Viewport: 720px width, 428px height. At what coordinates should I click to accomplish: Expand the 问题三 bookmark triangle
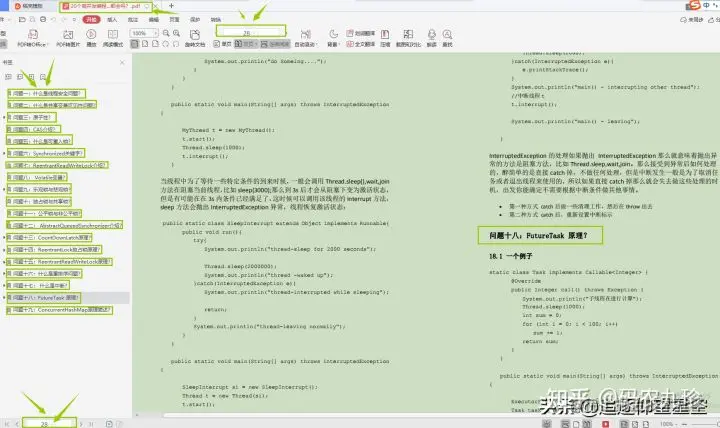click(x=4, y=118)
